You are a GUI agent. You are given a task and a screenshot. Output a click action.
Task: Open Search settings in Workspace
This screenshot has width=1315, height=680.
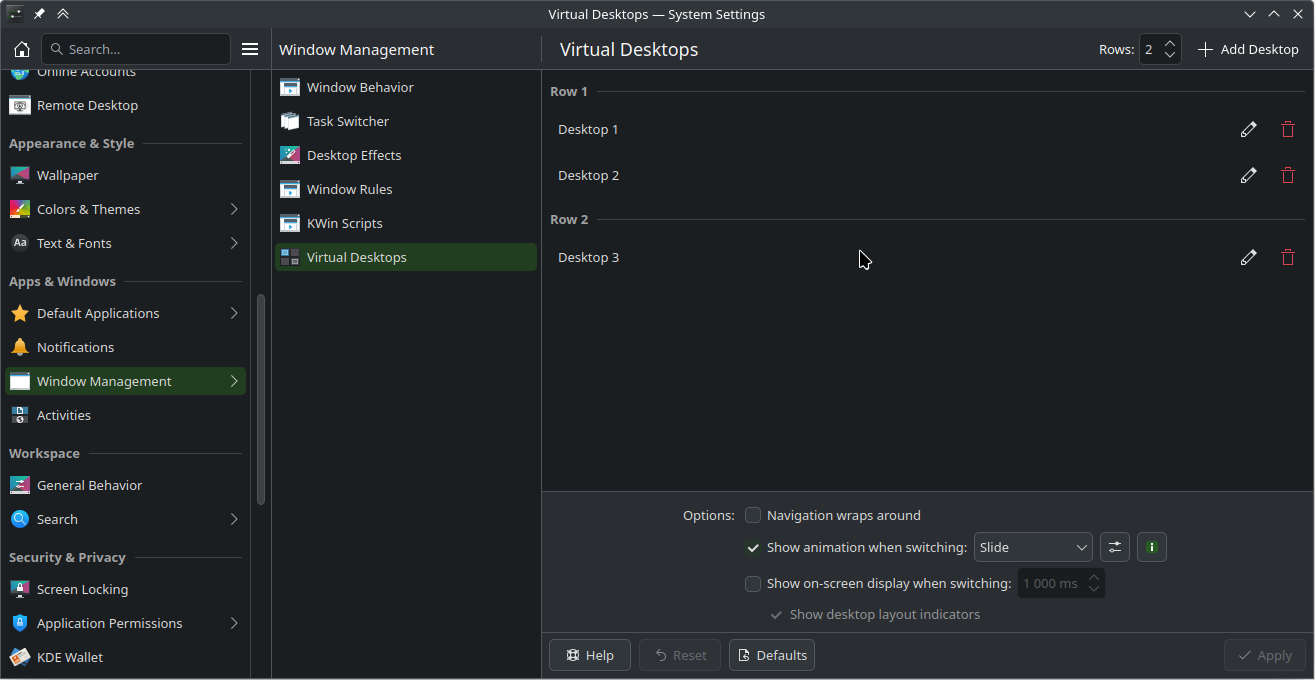point(125,519)
